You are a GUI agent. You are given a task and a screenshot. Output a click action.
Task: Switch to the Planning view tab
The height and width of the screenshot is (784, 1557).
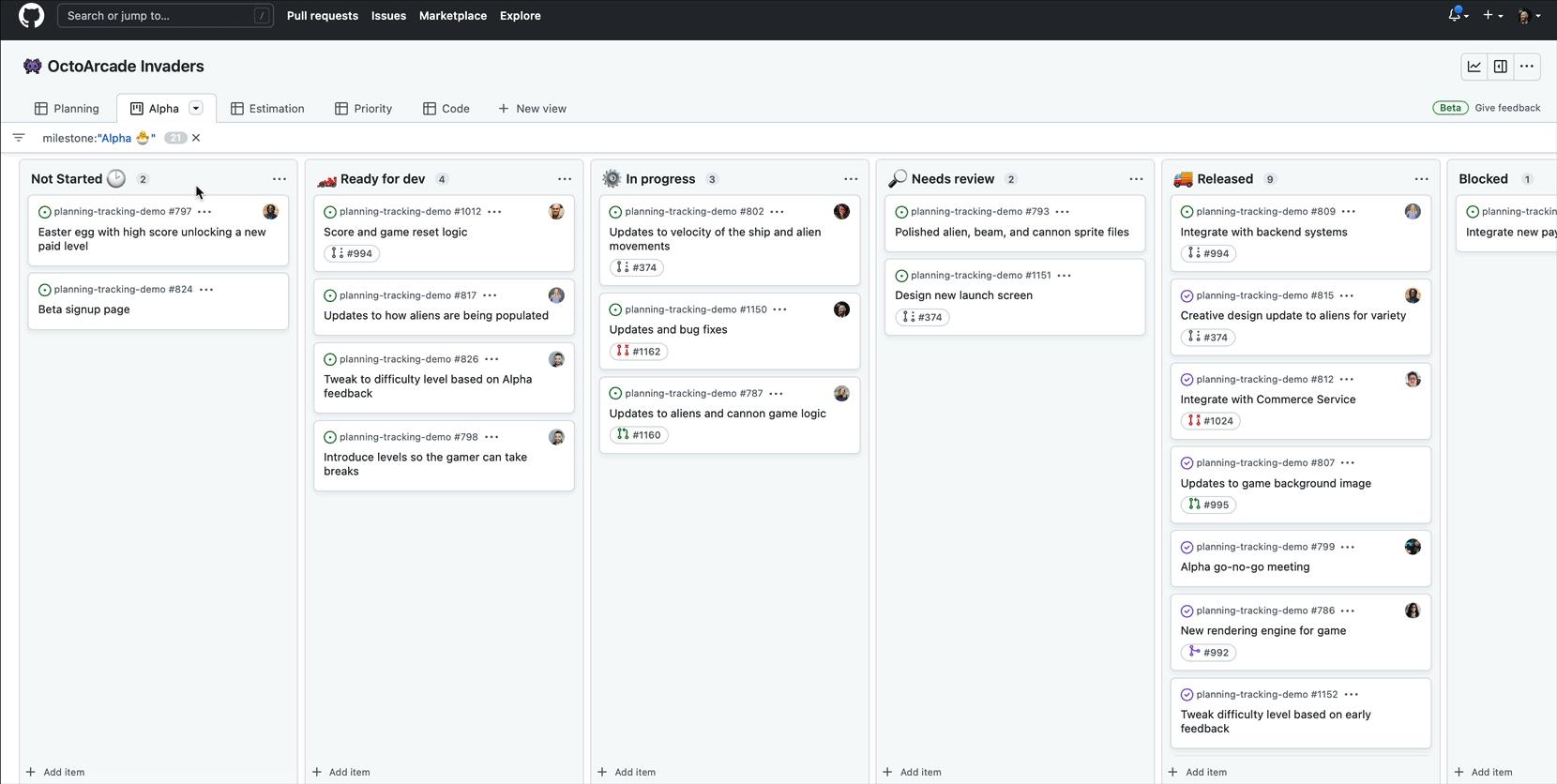pyautogui.click(x=67, y=109)
